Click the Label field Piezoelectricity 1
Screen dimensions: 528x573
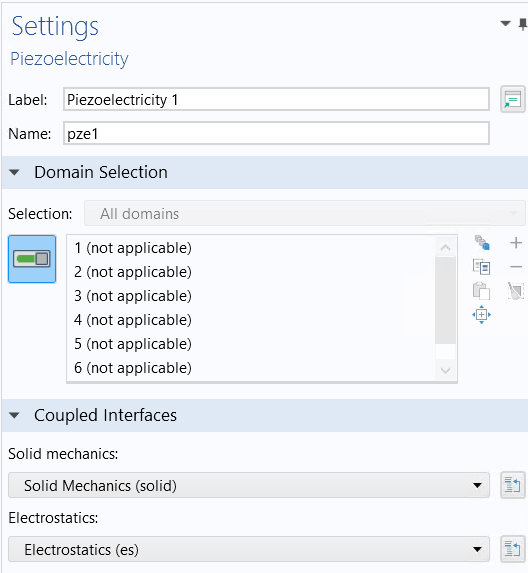click(x=276, y=99)
